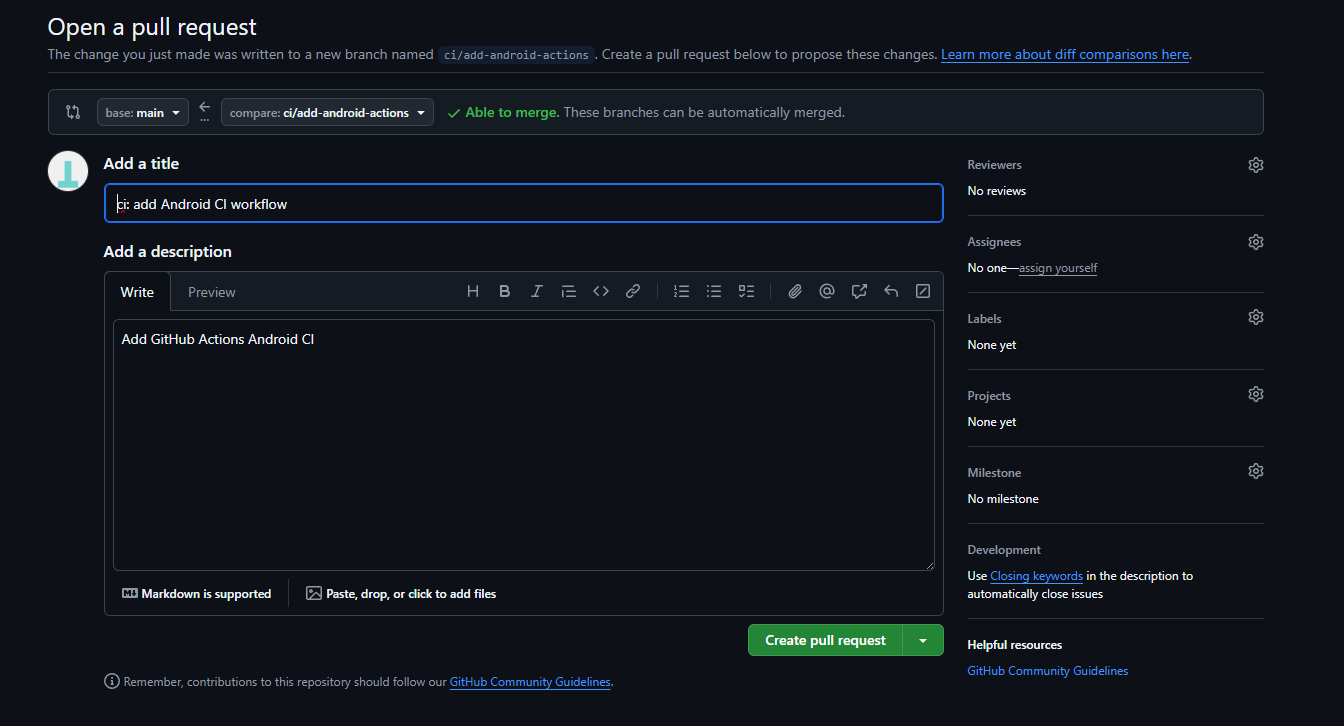Switch to the Preview tab
The height and width of the screenshot is (726, 1344).
point(212,292)
